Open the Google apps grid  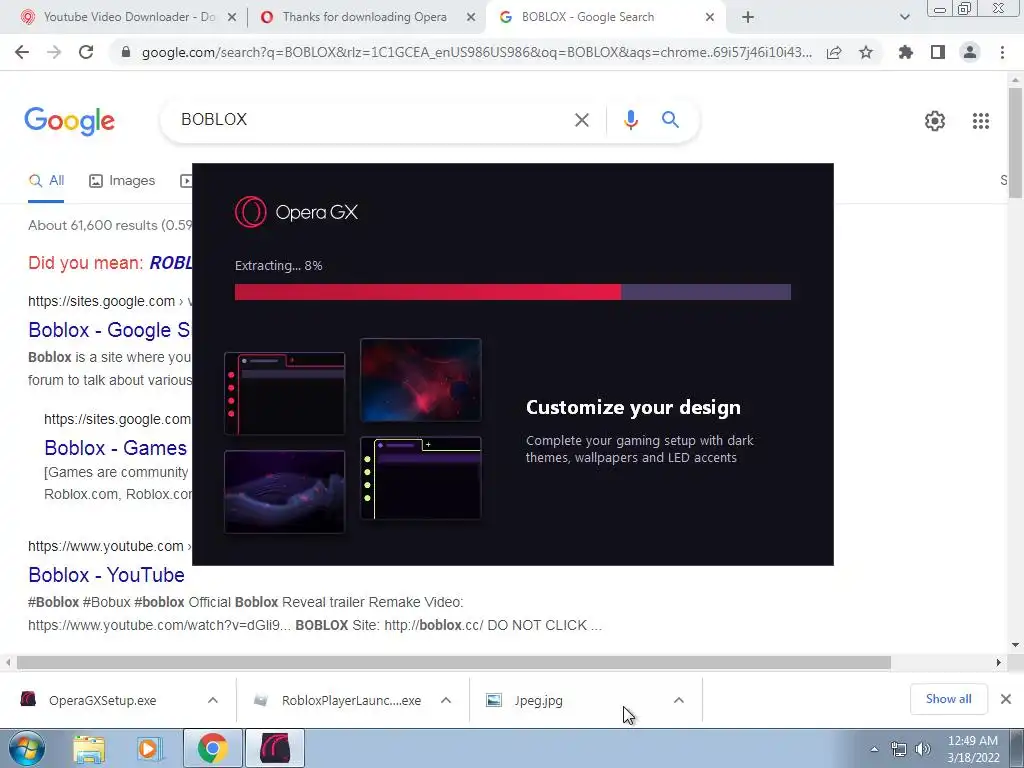[x=980, y=121]
